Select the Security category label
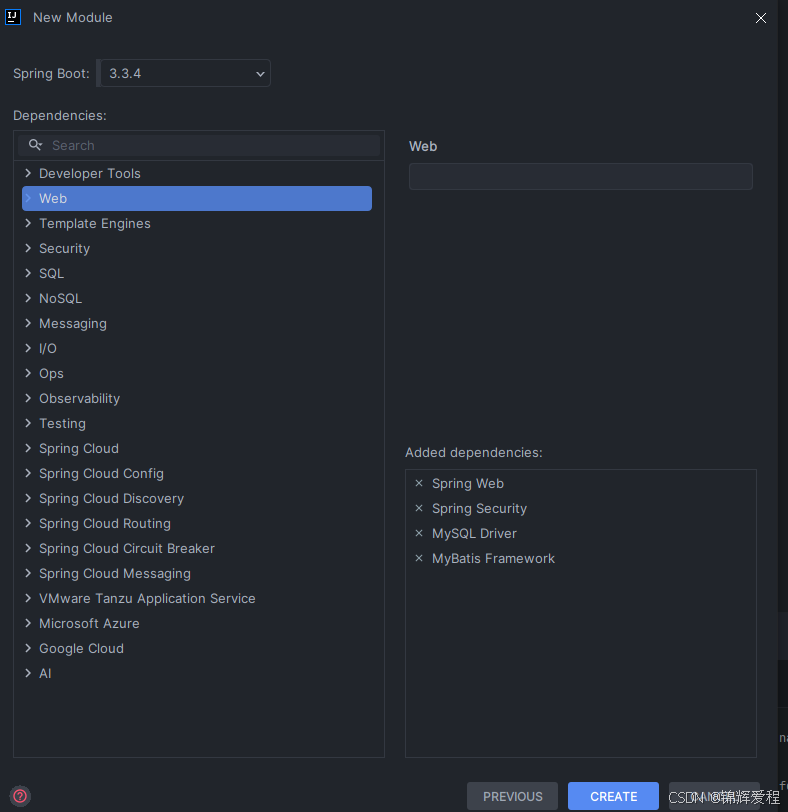This screenshot has width=788, height=812. pos(65,249)
